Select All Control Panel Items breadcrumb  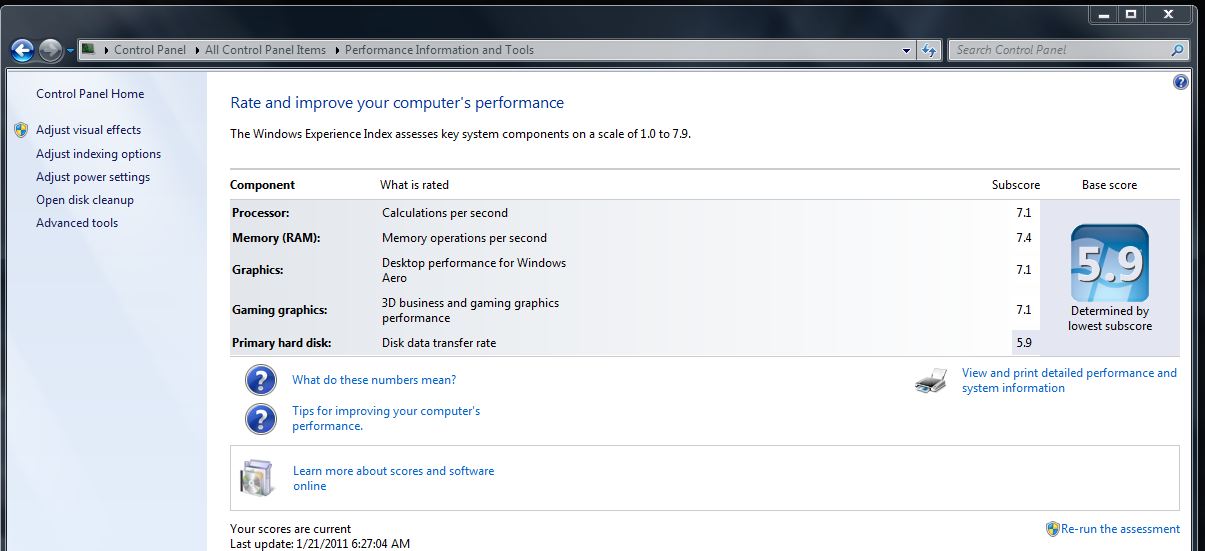pos(265,50)
